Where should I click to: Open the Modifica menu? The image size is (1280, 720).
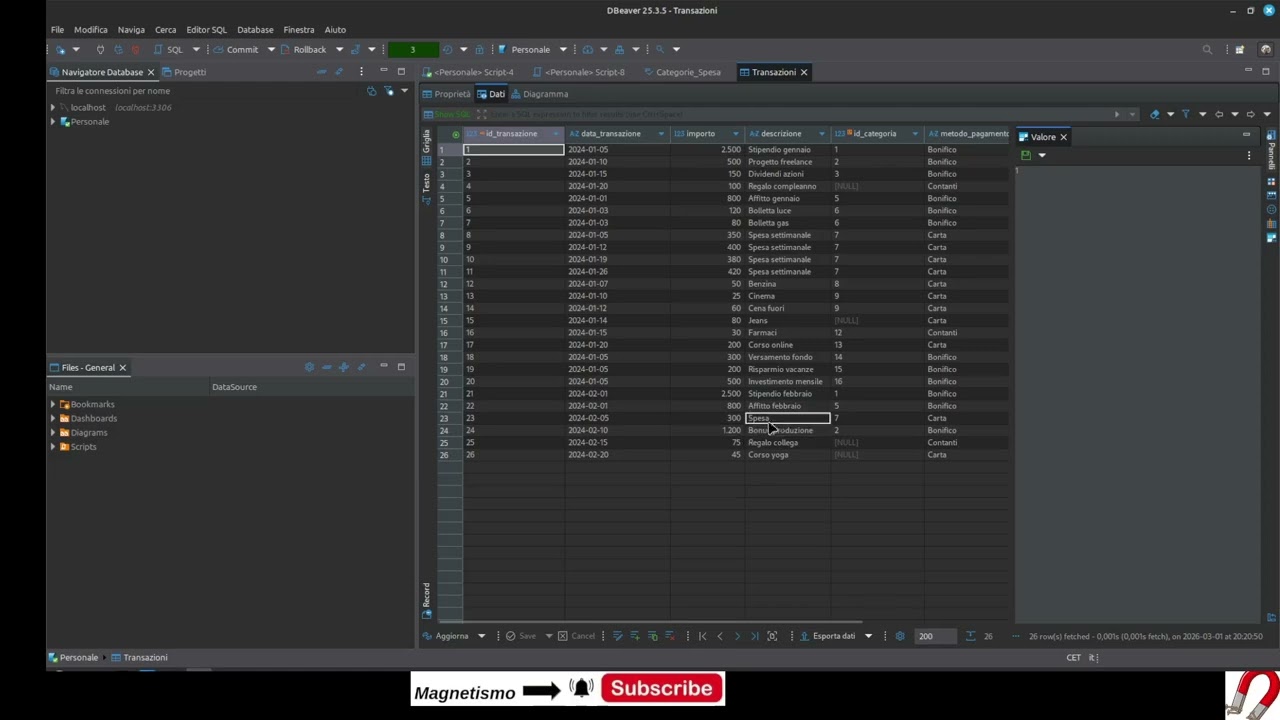point(90,30)
